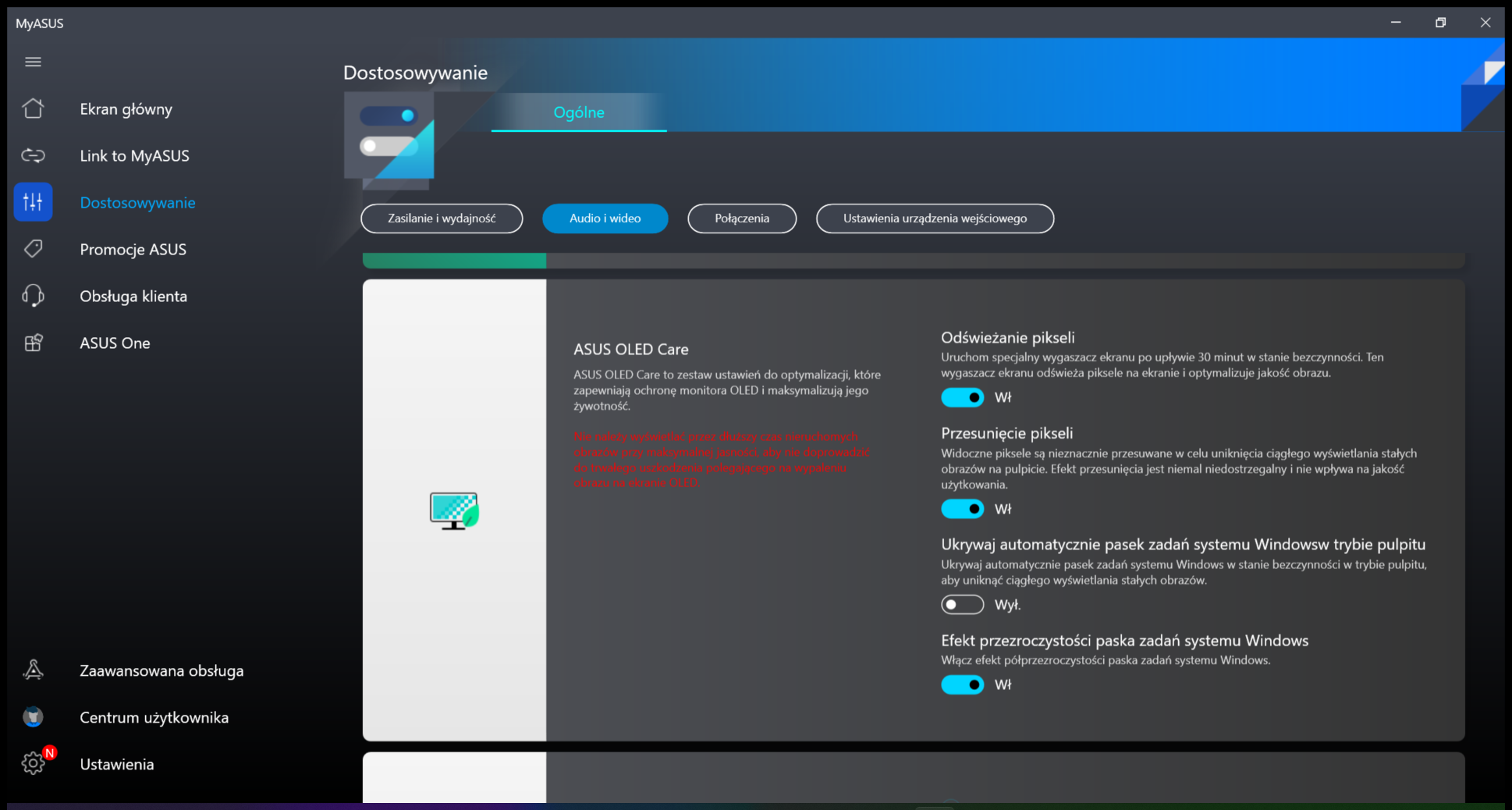Open the hamburger navigation menu

coord(33,62)
